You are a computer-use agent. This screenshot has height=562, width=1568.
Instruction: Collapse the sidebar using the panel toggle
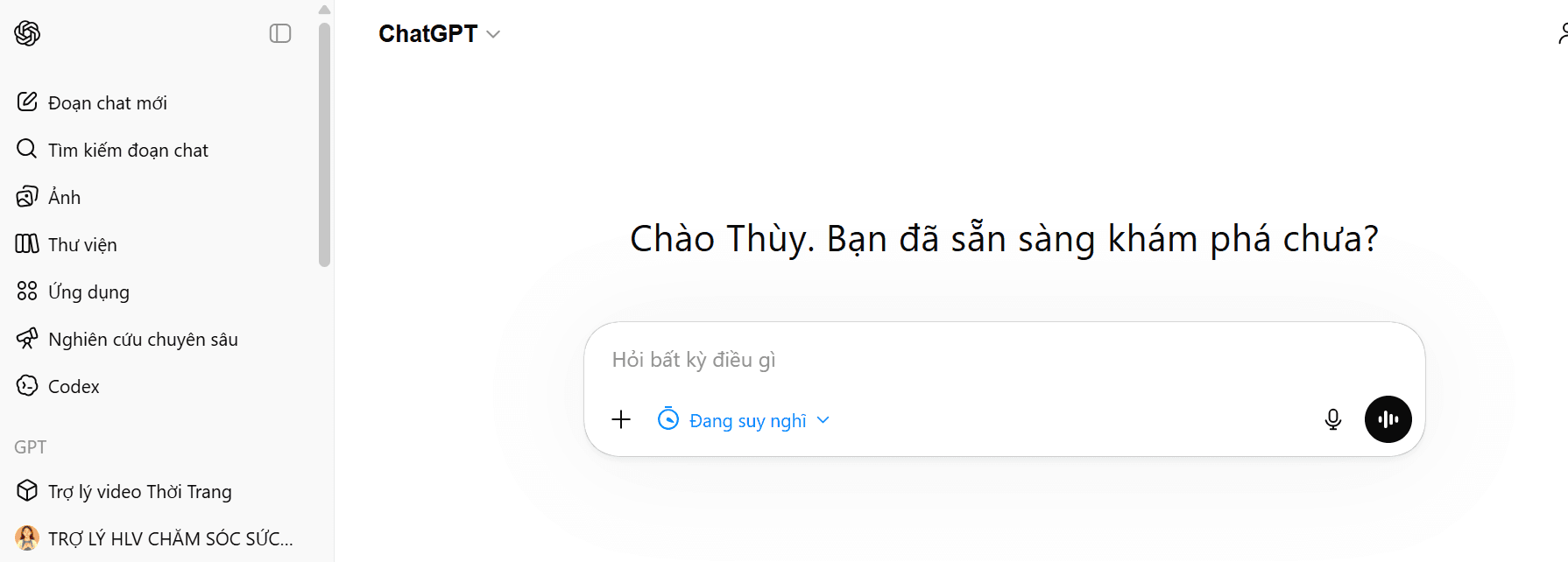tap(279, 33)
